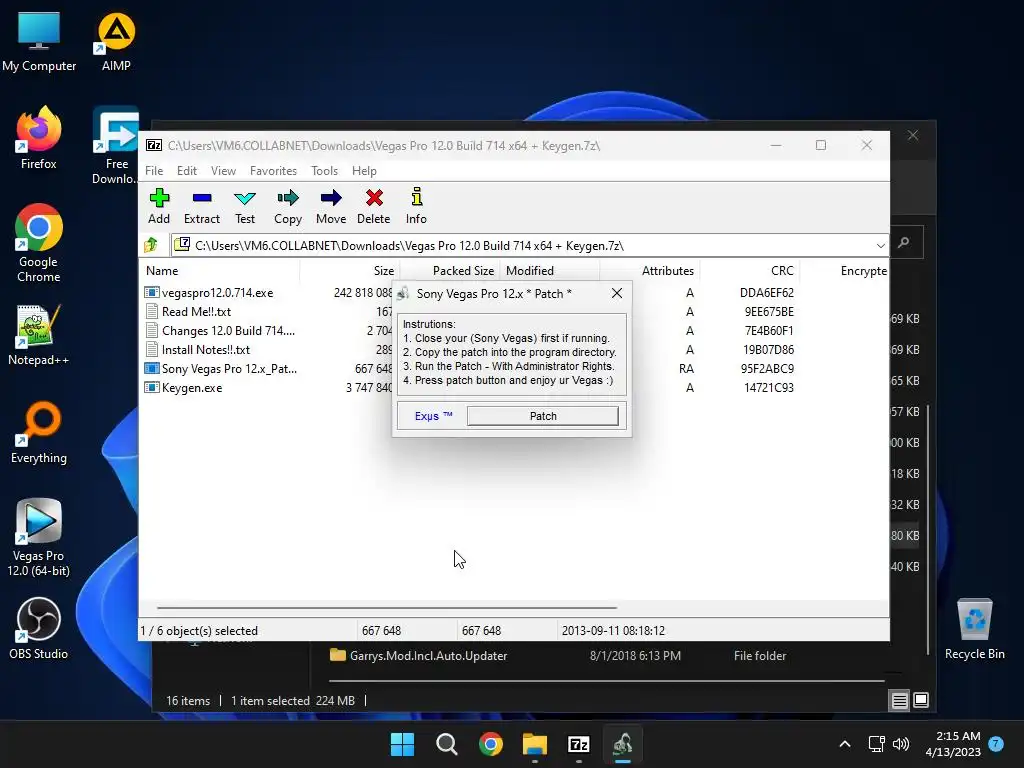
Task: Expand the 7-Zip address bar dropdown
Action: 880,246
